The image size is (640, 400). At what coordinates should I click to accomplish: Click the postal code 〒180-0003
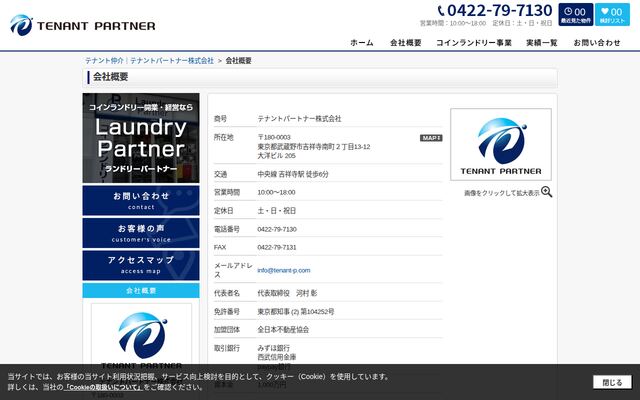coord(274,137)
